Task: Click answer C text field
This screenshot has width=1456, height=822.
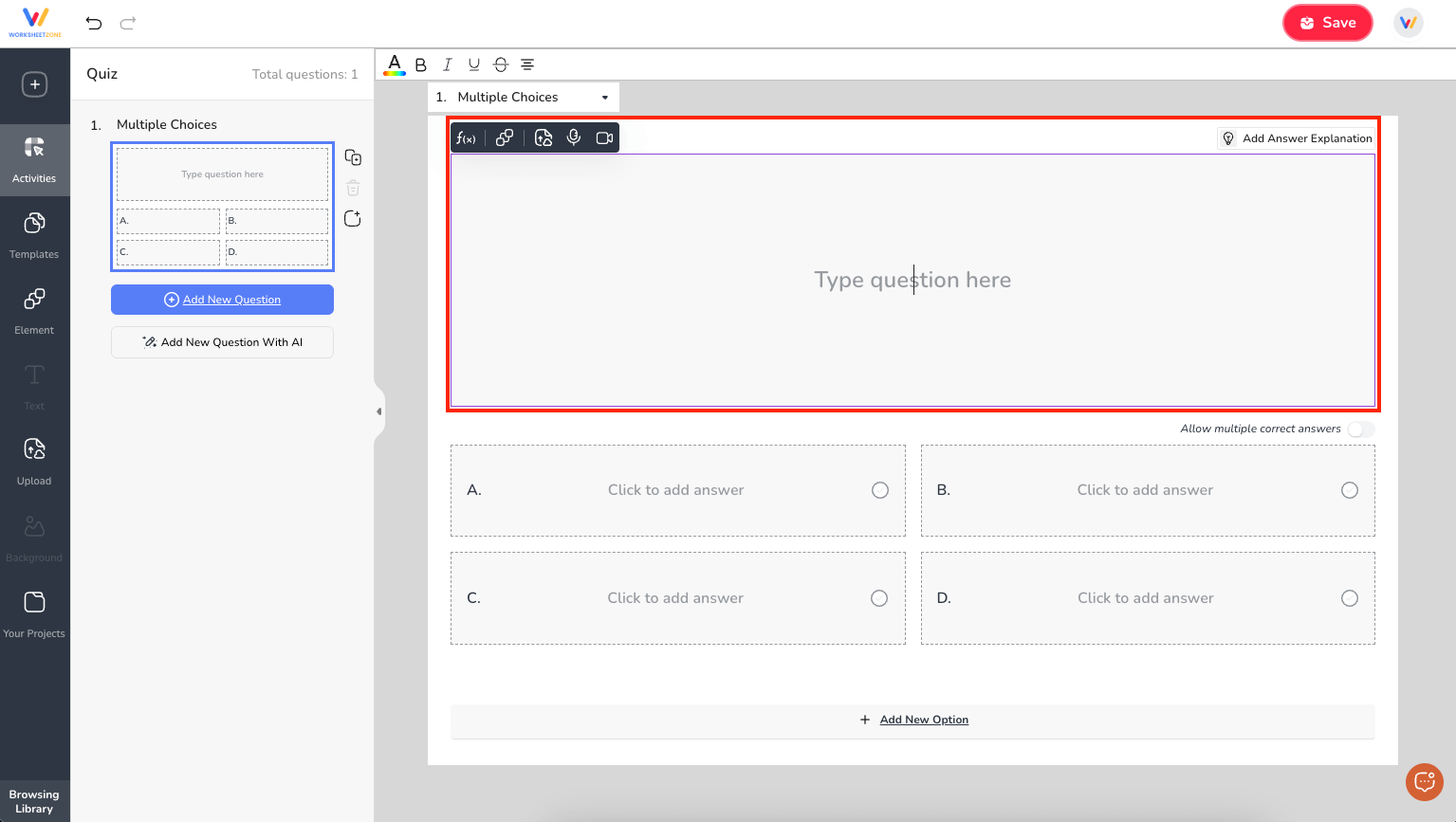Action: pos(675,598)
